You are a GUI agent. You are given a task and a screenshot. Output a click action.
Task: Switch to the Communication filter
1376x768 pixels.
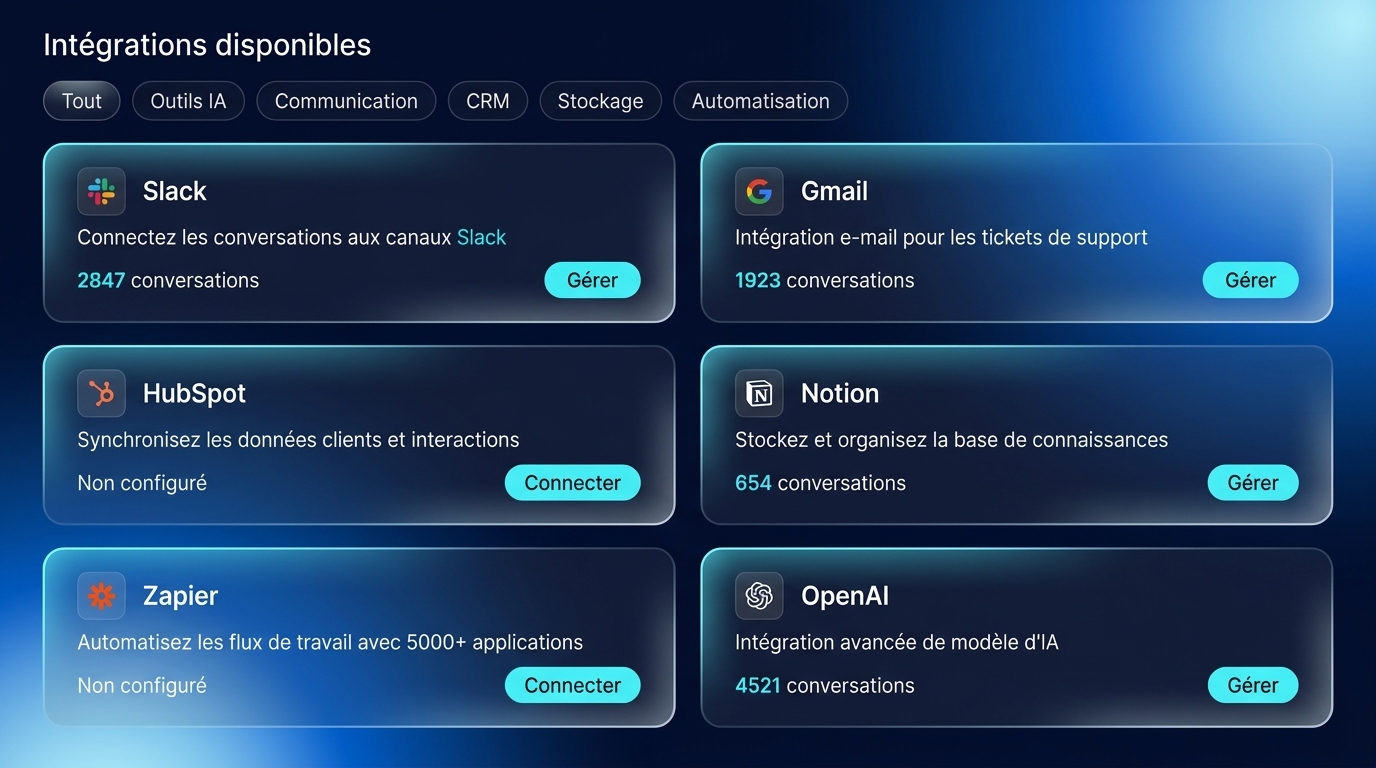tap(346, 101)
